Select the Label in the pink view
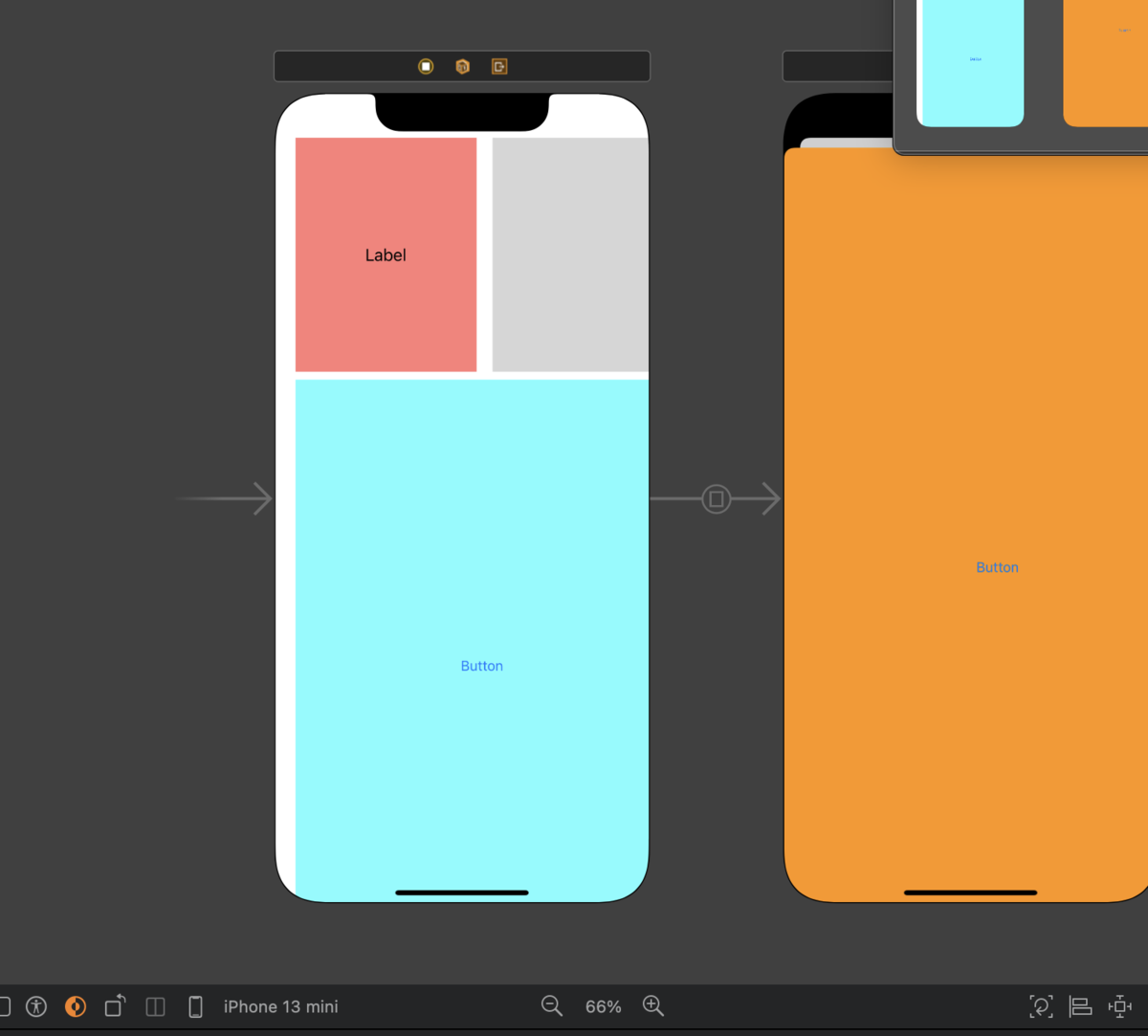The image size is (1148, 1036). click(x=386, y=255)
